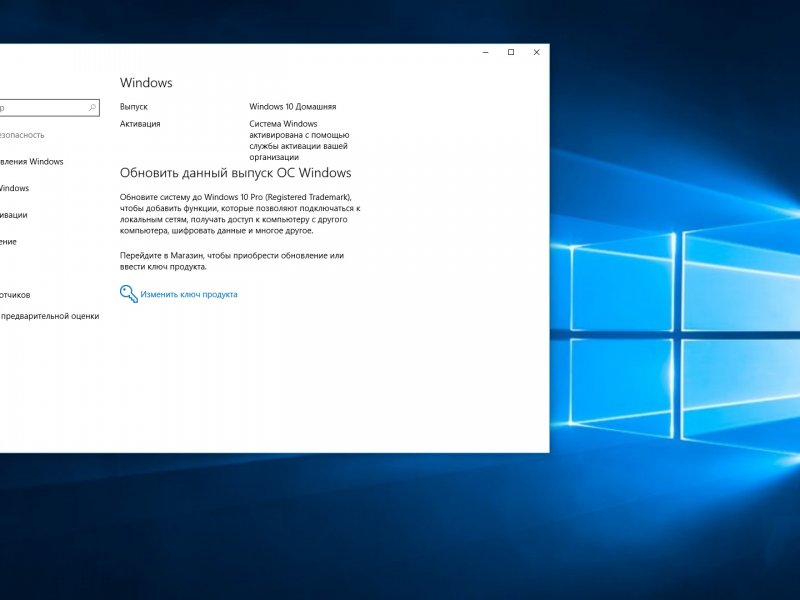Close the Settings window
800x600 pixels.
(537, 52)
